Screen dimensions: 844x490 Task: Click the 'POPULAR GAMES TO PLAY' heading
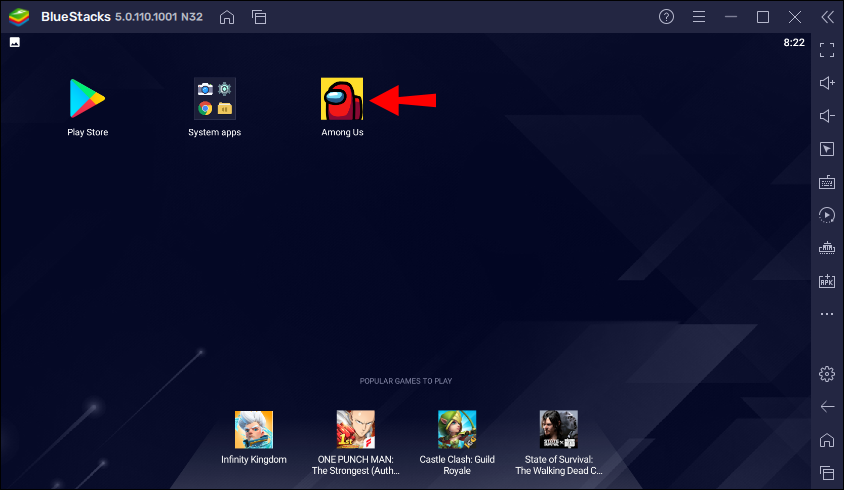pyautogui.click(x=406, y=381)
